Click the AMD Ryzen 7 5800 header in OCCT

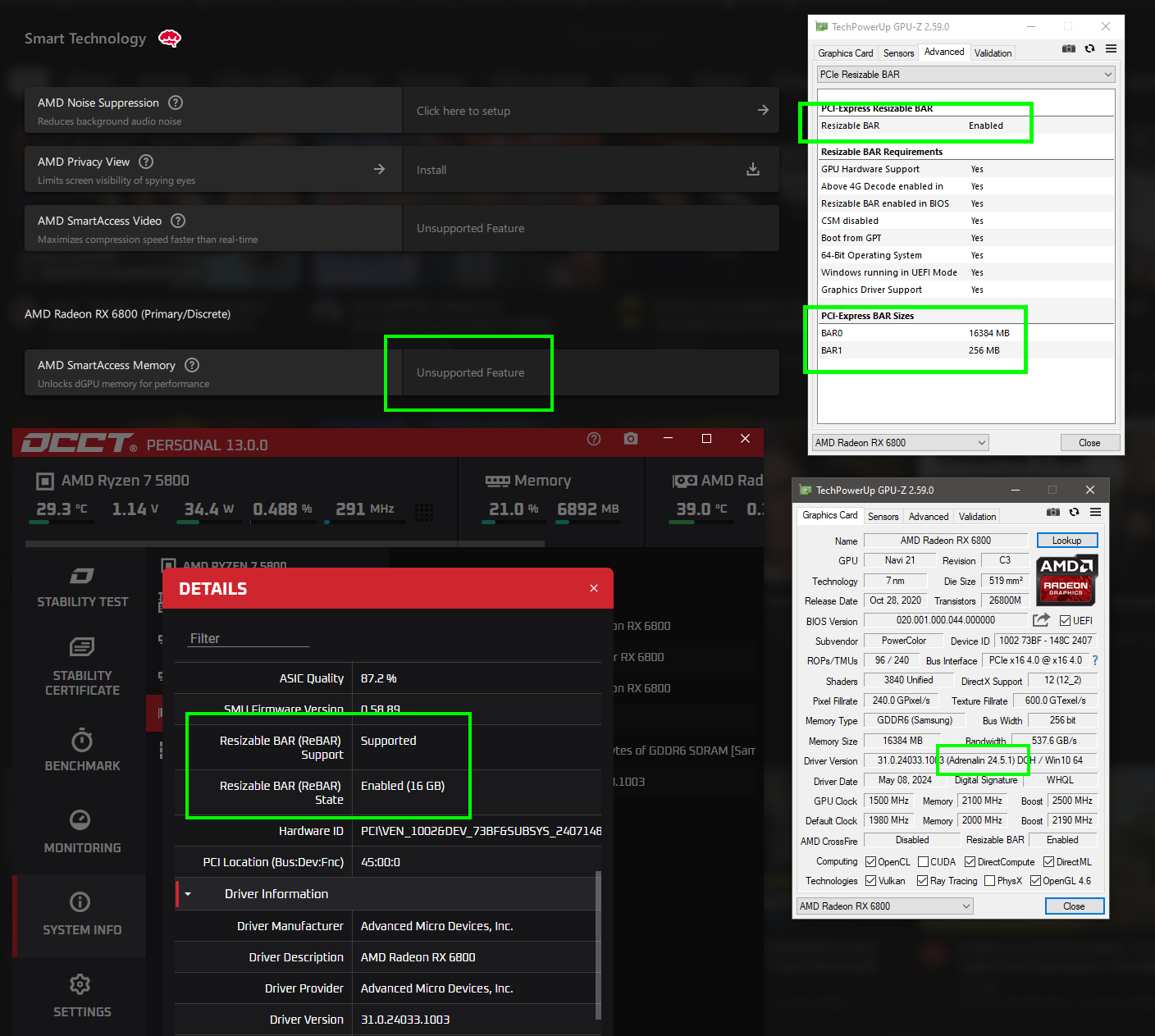113,481
